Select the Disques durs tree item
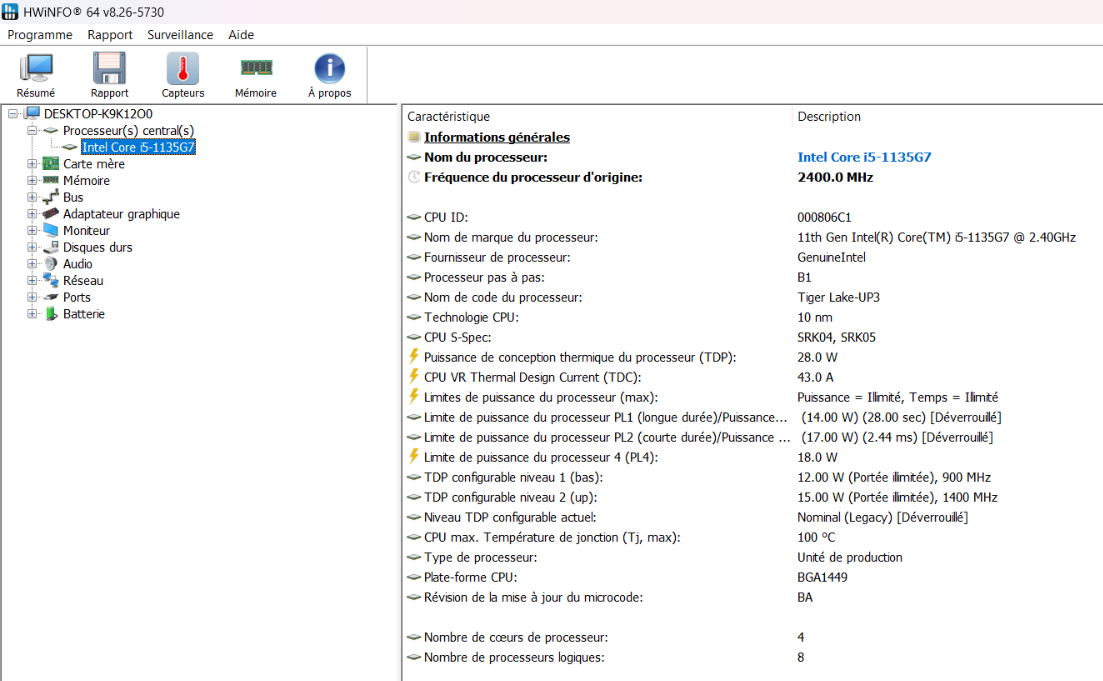Image resolution: width=1103 pixels, height=681 pixels. pos(98,247)
